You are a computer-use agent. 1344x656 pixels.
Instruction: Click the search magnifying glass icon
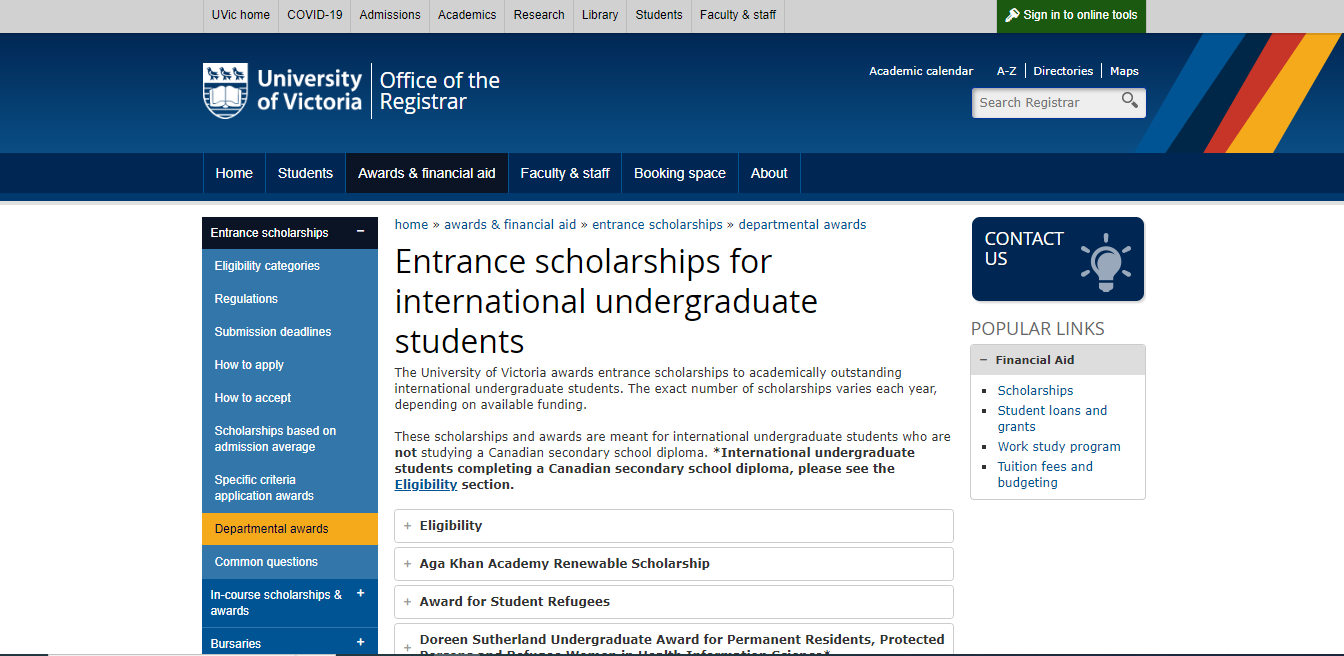[x=1129, y=100]
